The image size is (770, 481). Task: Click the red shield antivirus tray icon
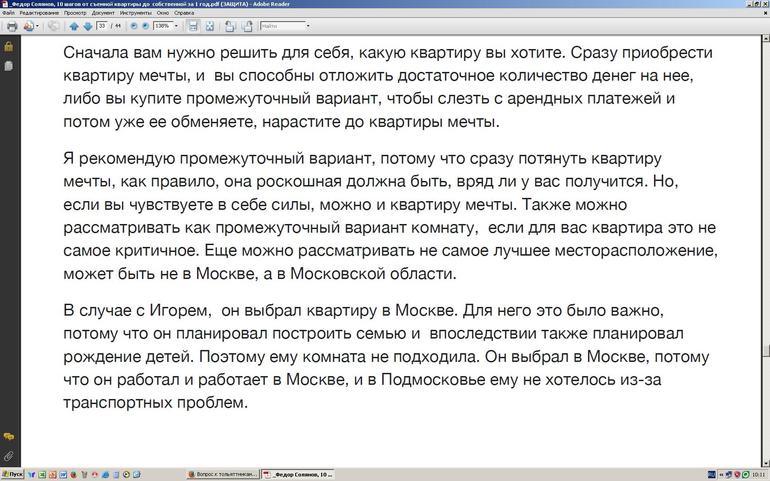click(737, 475)
